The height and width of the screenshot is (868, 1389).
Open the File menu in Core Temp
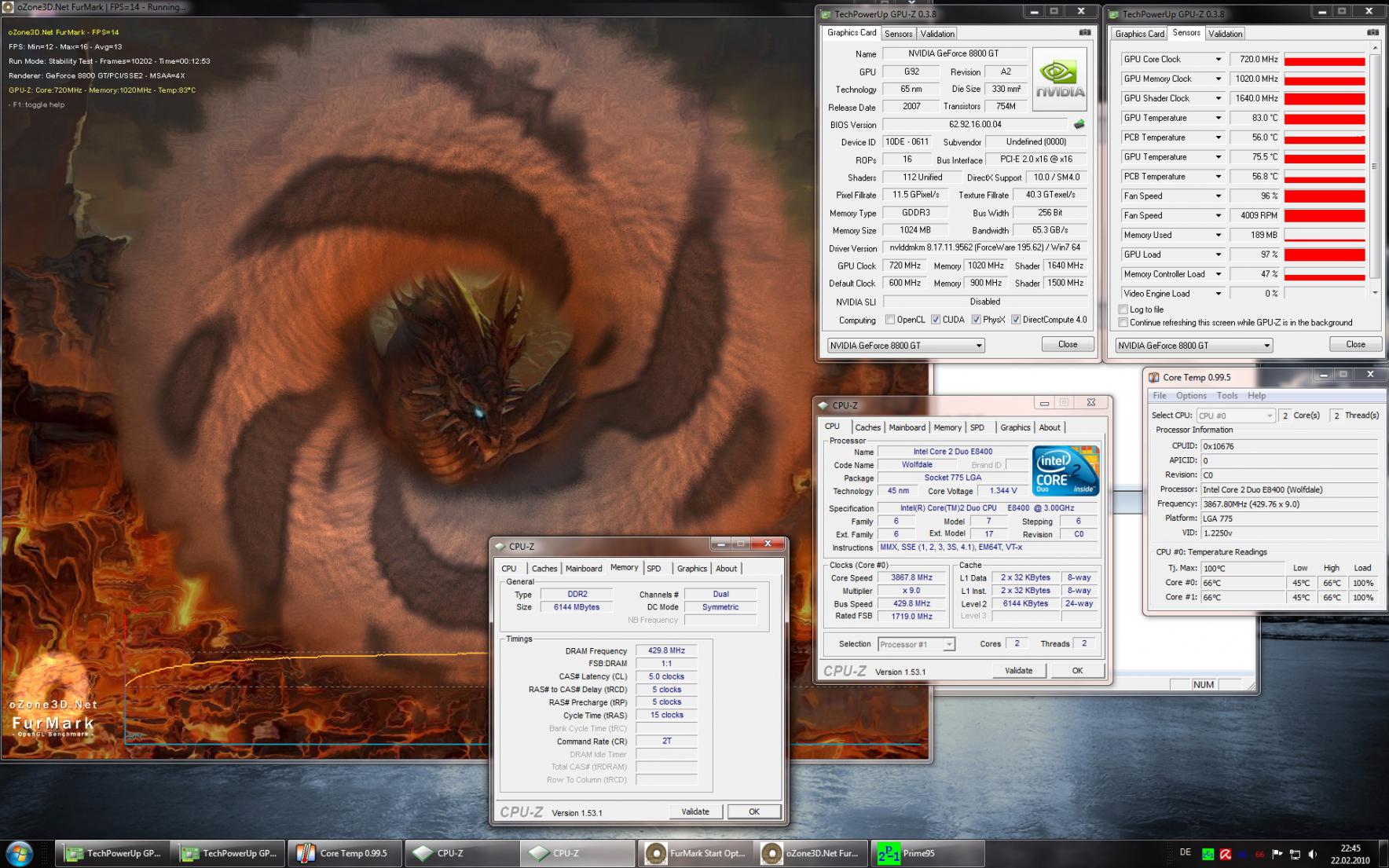click(1160, 396)
